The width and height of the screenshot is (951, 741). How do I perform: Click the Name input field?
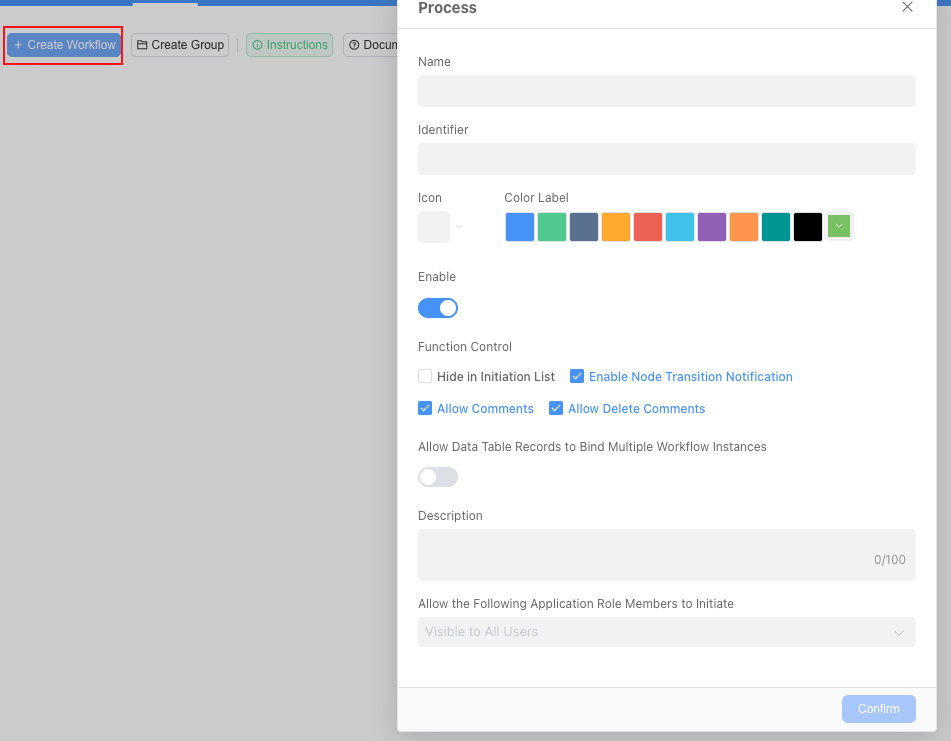tap(666, 91)
